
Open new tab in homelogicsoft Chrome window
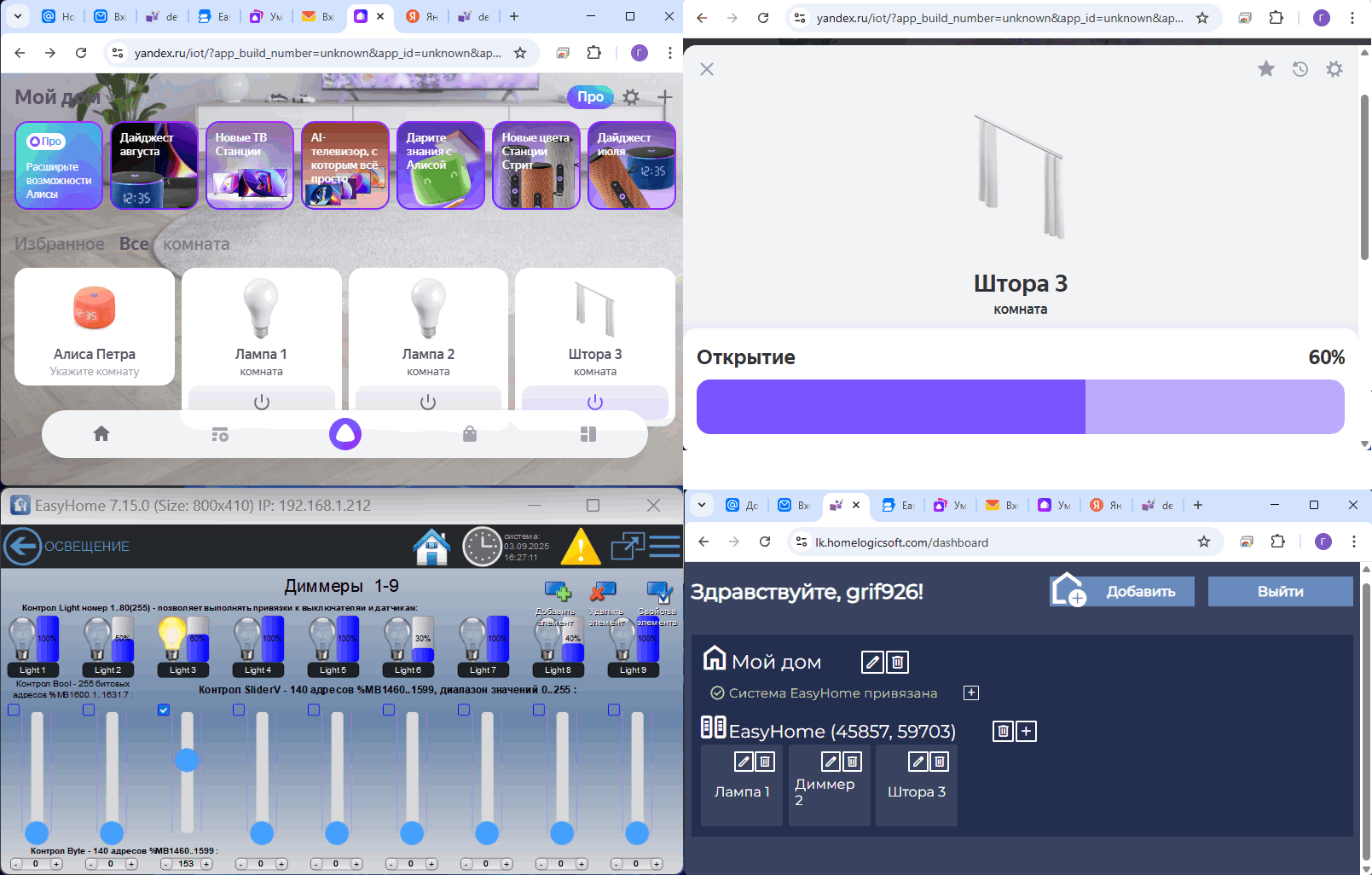tap(1198, 505)
